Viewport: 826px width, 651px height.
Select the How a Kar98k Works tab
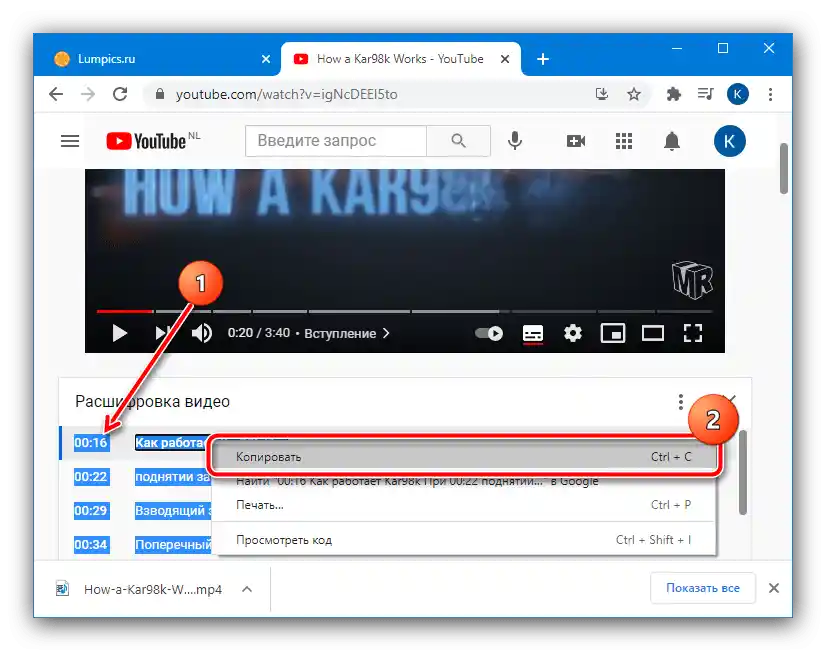pyautogui.click(x=400, y=59)
